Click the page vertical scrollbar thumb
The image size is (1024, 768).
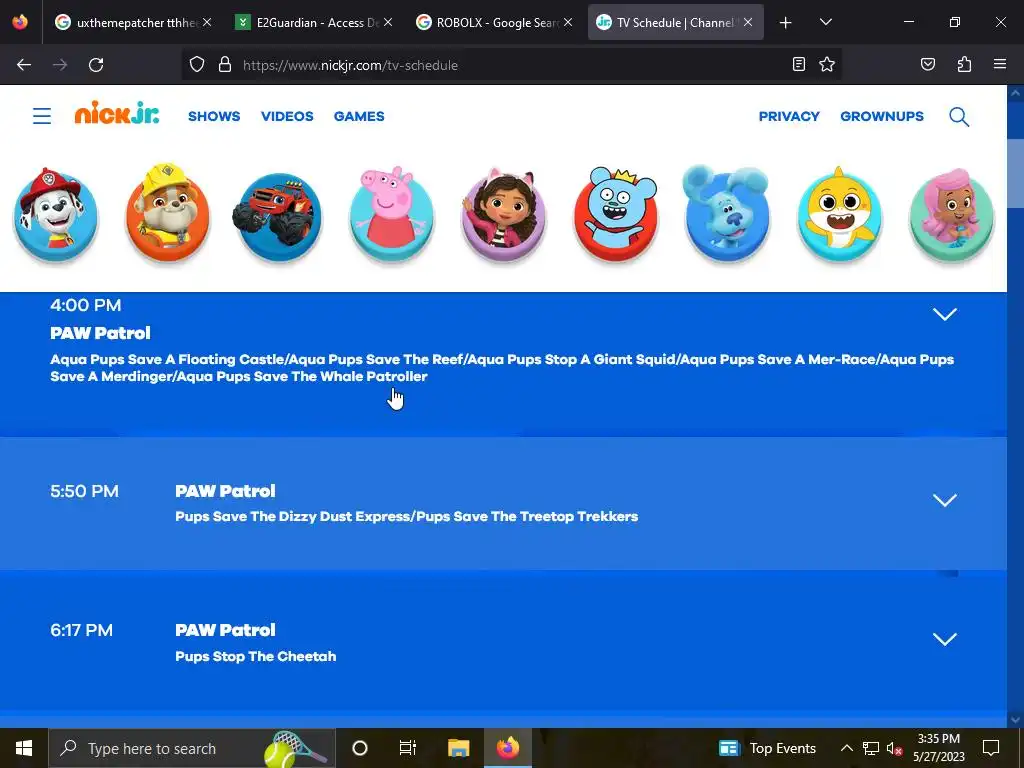click(x=1015, y=172)
